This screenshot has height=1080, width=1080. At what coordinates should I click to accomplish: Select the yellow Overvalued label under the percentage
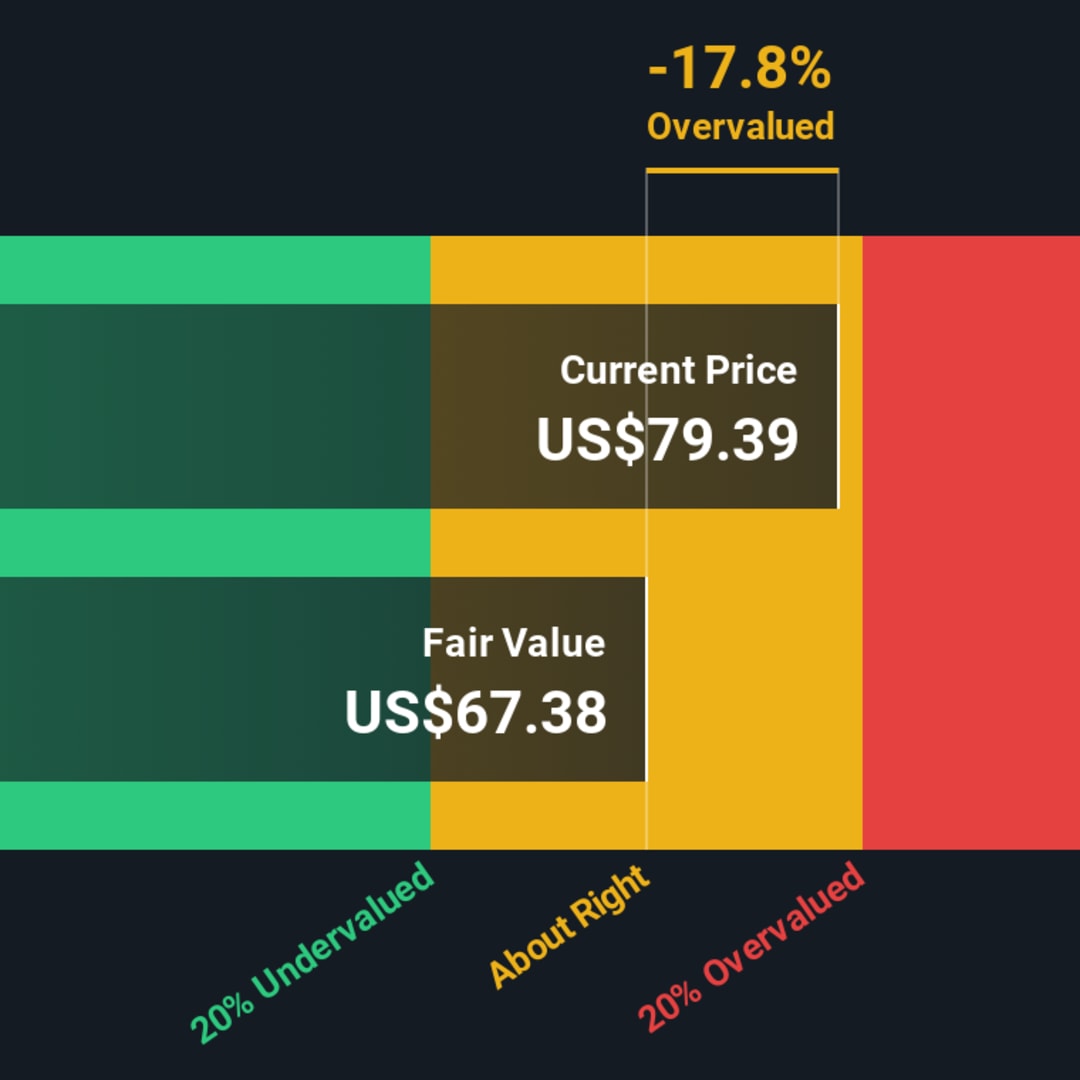(740, 127)
